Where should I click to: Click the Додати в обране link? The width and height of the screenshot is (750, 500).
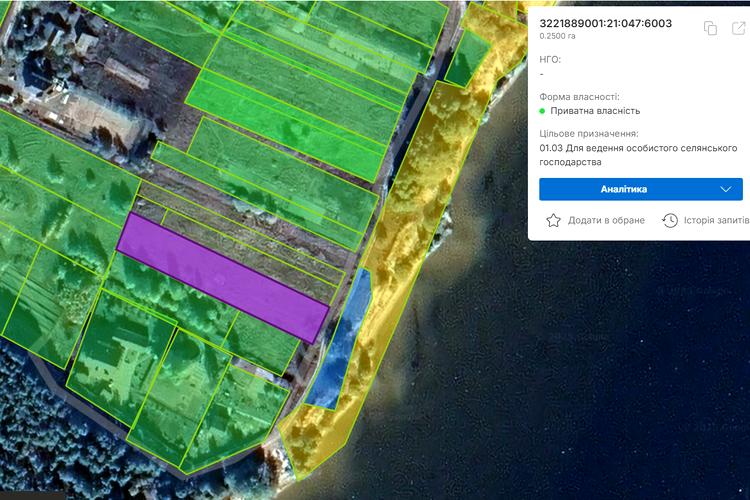(x=606, y=221)
